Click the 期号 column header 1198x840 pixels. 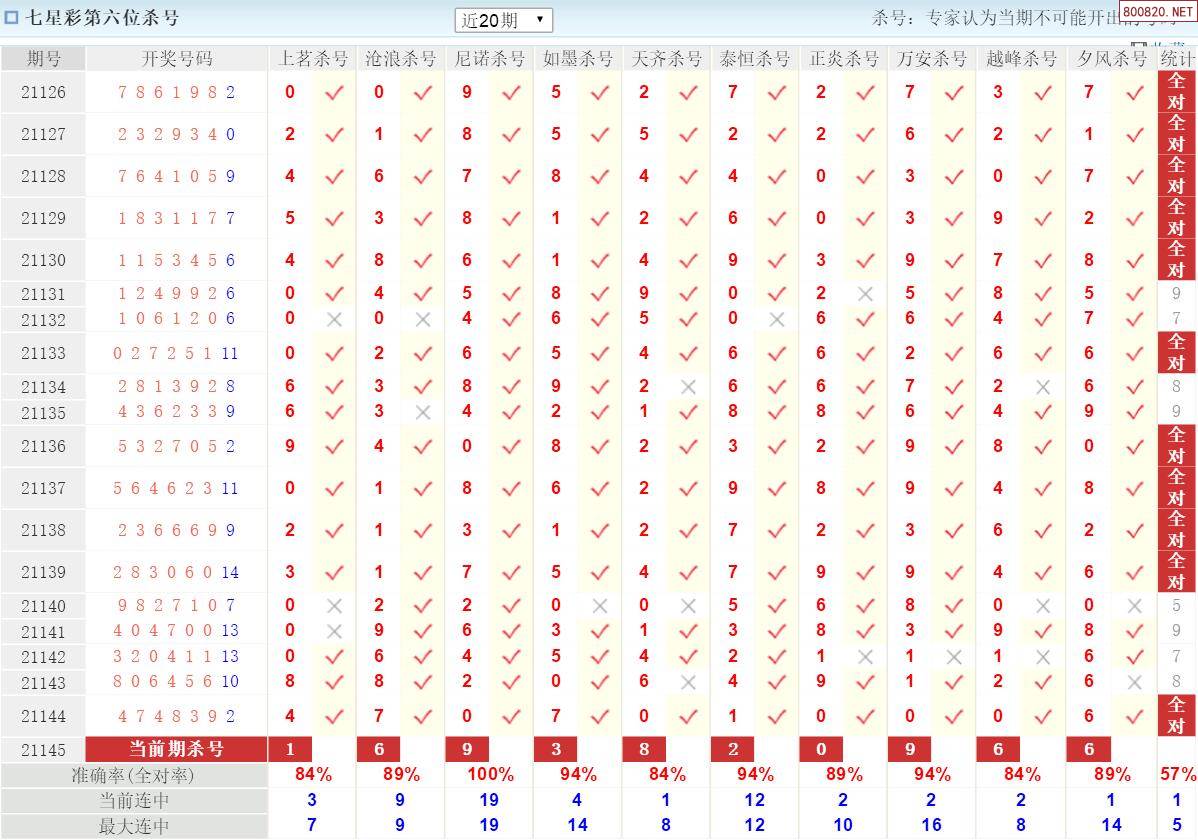[x=44, y=58]
